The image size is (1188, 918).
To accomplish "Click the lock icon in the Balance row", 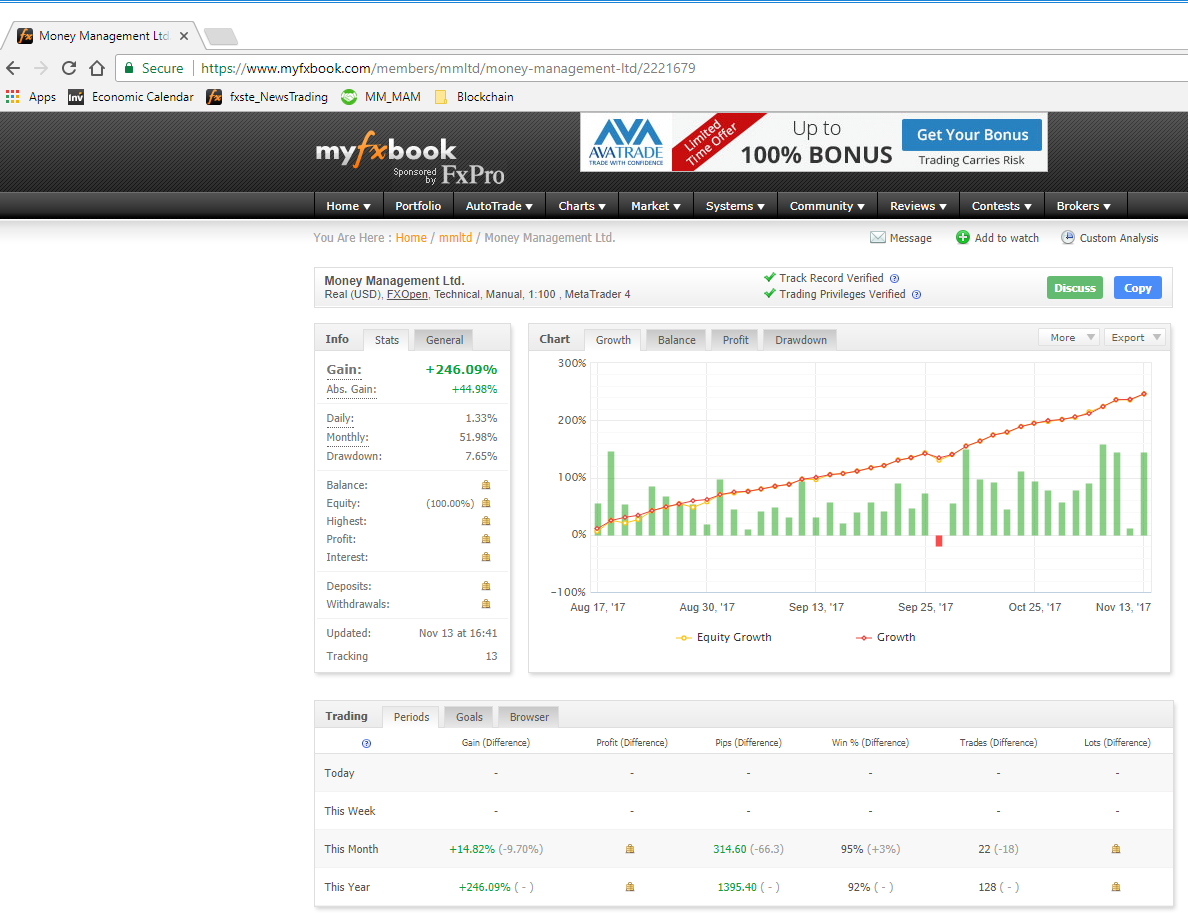I will click(x=486, y=485).
